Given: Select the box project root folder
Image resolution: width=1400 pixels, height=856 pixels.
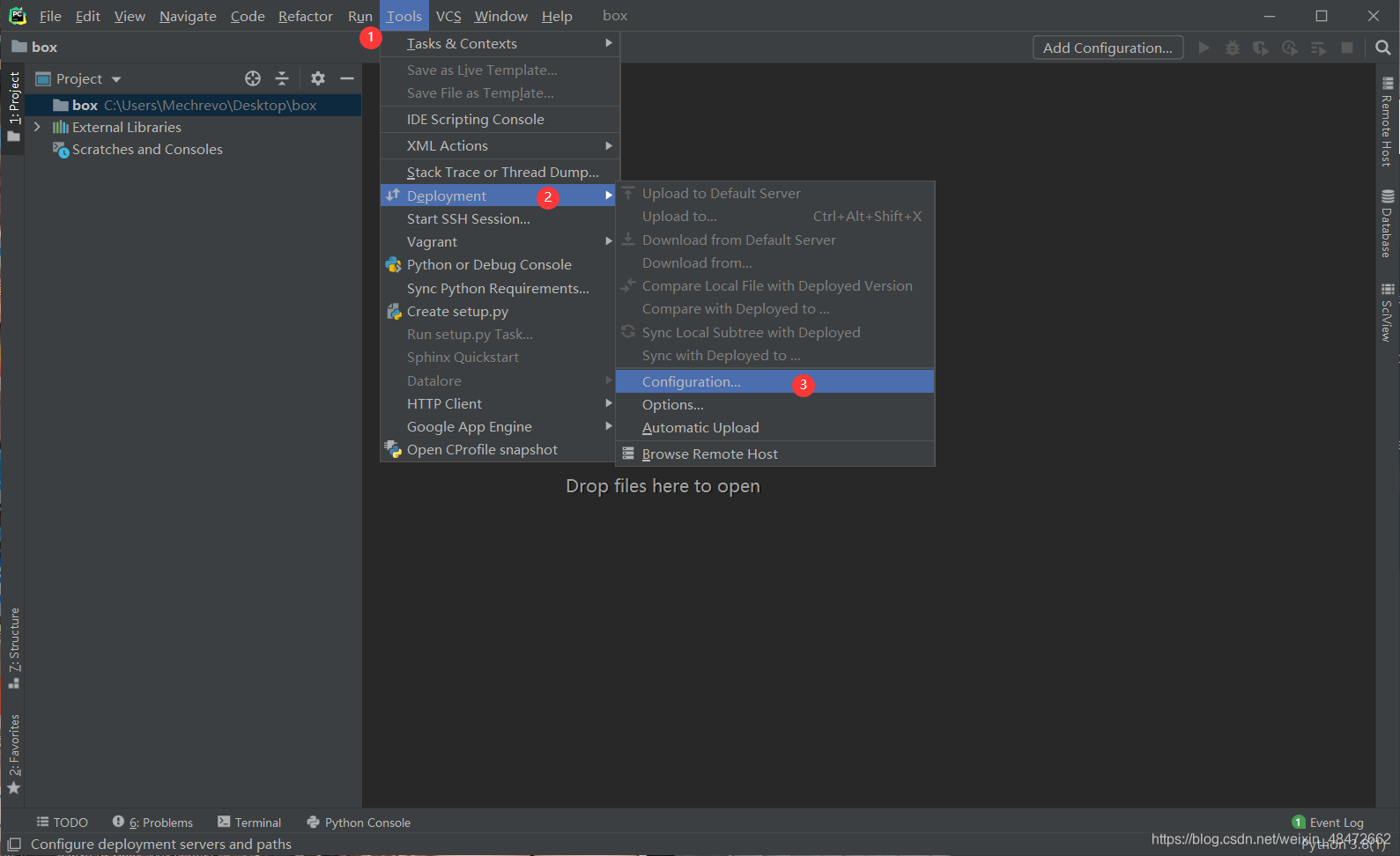Looking at the screenshot, I should (192, 105).
